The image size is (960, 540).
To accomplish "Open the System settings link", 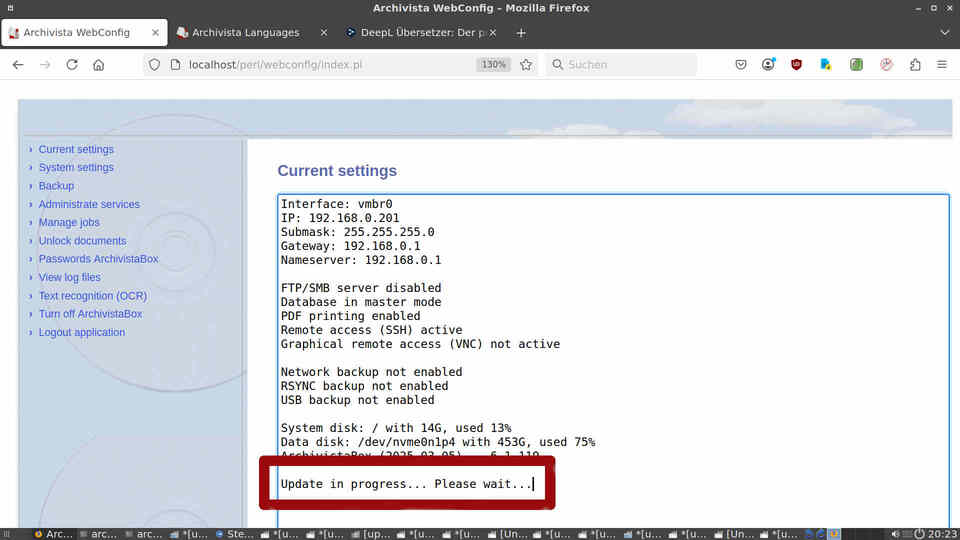I will point(77,167).
